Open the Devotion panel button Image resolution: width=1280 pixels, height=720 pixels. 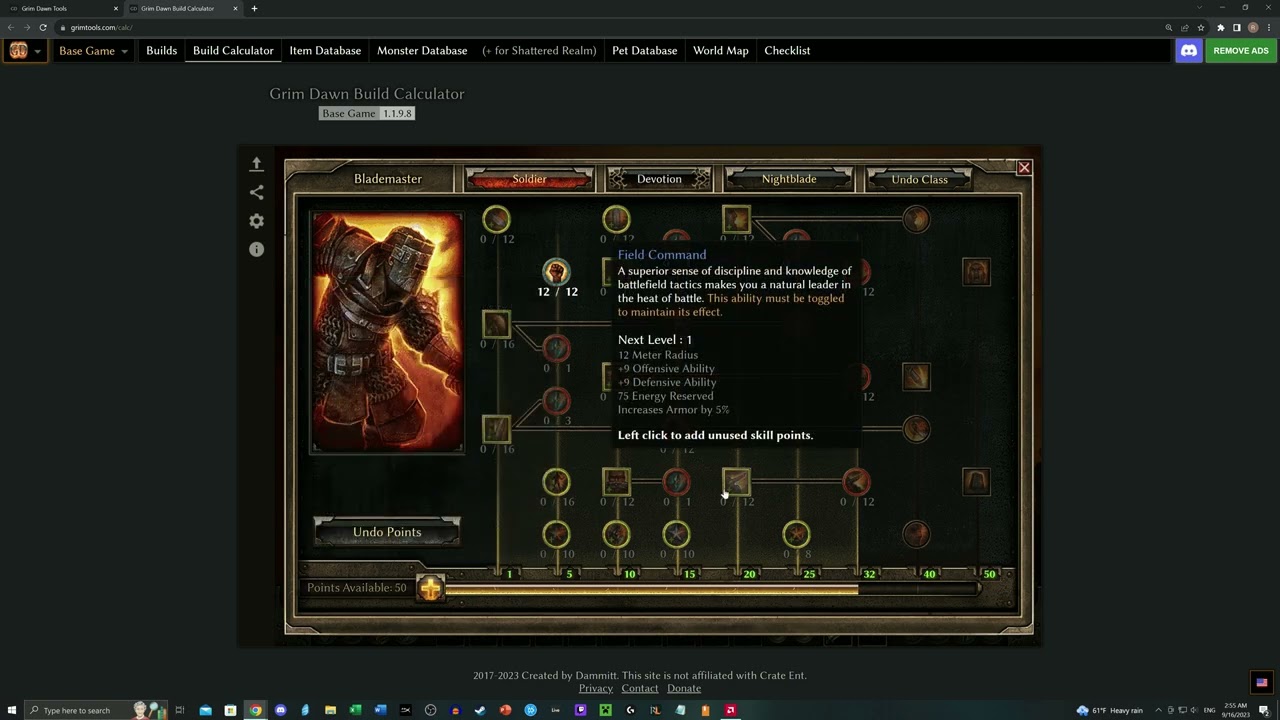[x=659, y=179]
